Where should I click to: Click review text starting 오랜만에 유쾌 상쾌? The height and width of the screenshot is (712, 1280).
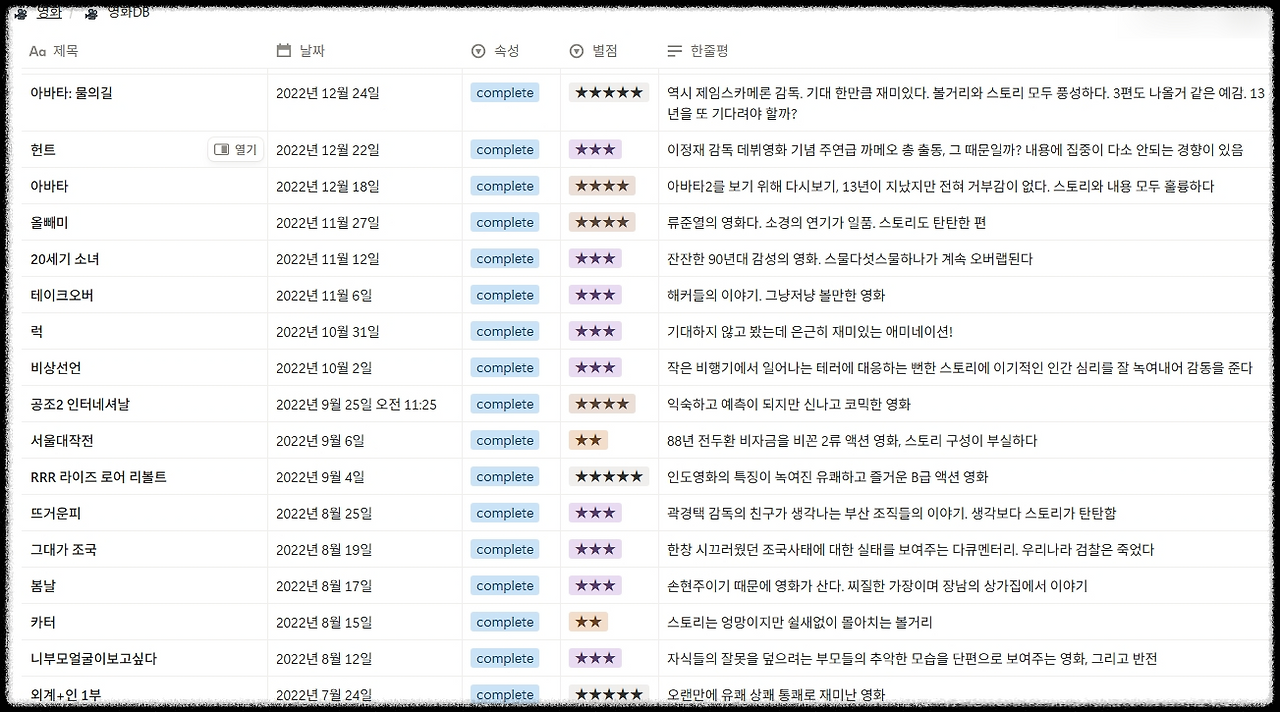tap(776, 695)
